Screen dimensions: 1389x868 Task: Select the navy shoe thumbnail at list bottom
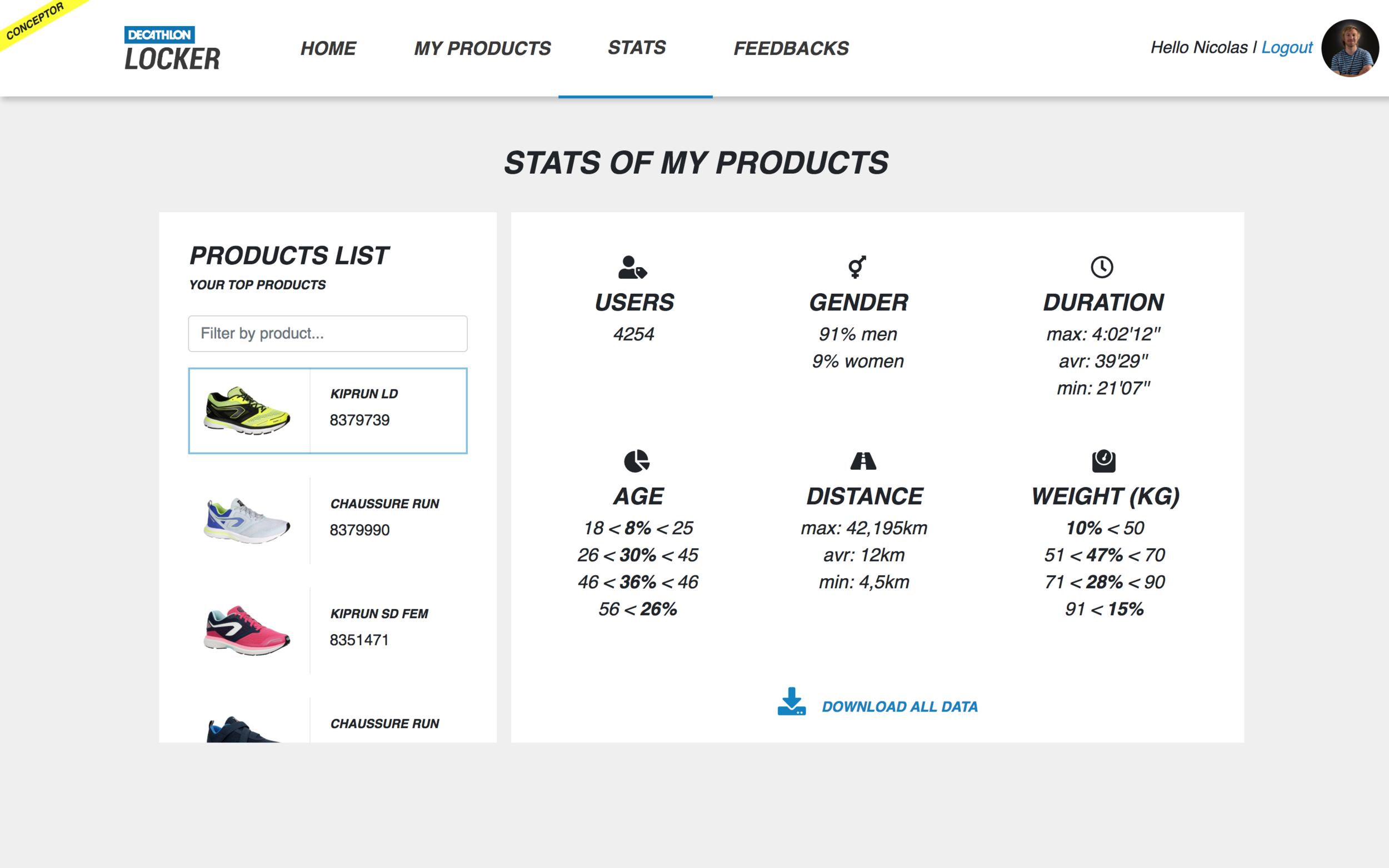tap(243, 729)
